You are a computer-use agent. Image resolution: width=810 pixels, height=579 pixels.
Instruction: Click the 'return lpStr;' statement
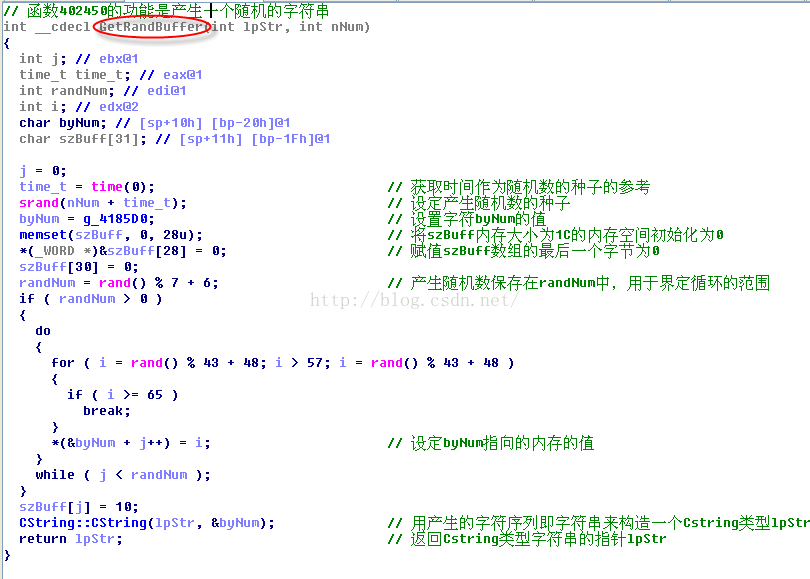(x=71, y=539)
